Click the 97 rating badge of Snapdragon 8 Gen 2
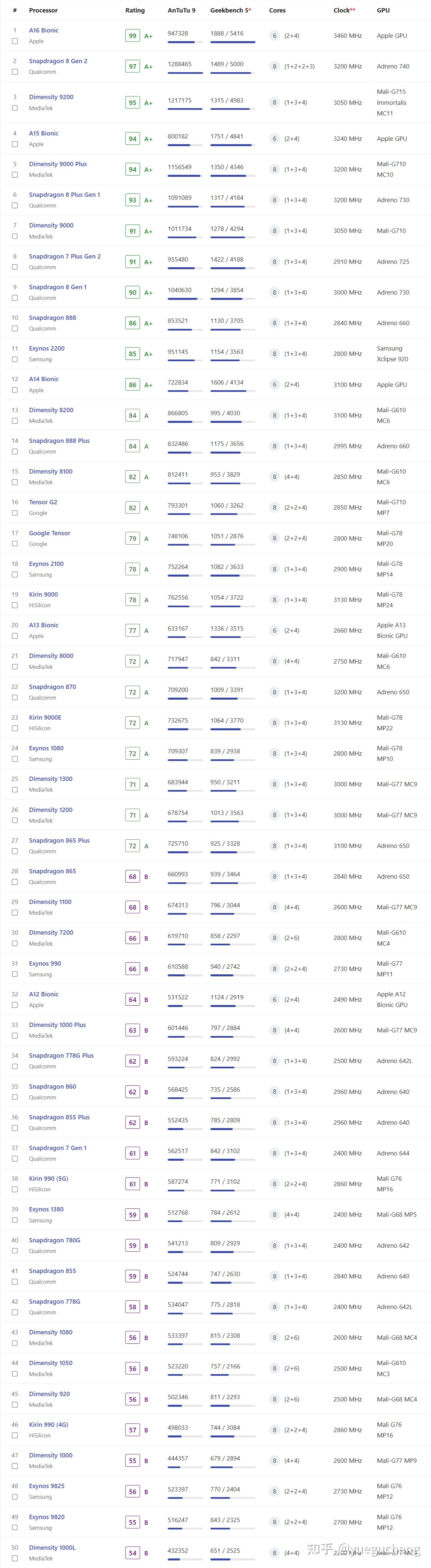 [x=132, y=66]
